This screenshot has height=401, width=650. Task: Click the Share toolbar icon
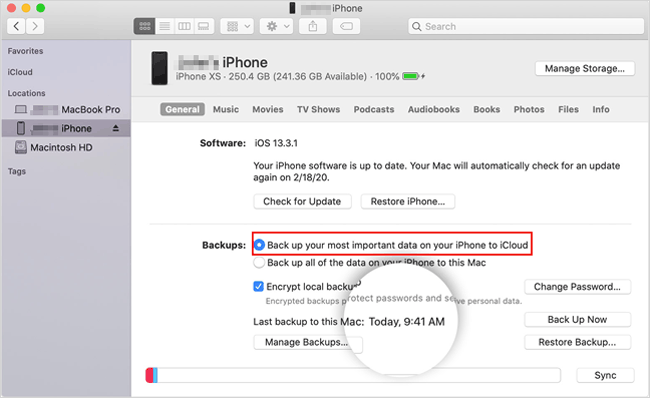(313, 26)
